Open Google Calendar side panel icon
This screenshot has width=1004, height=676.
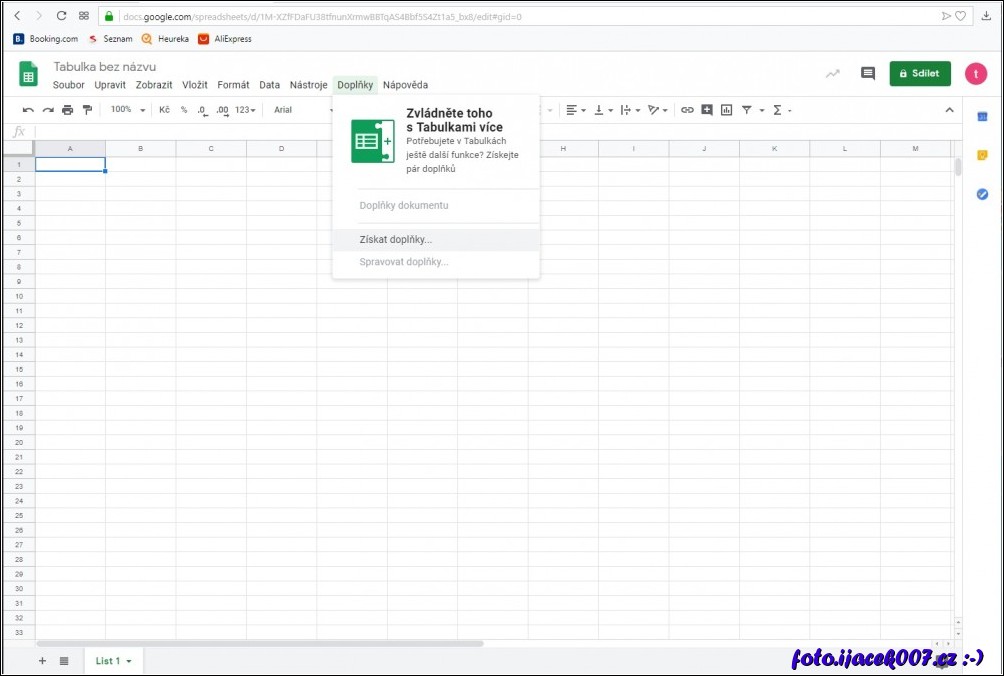click(x=982, y=117)
